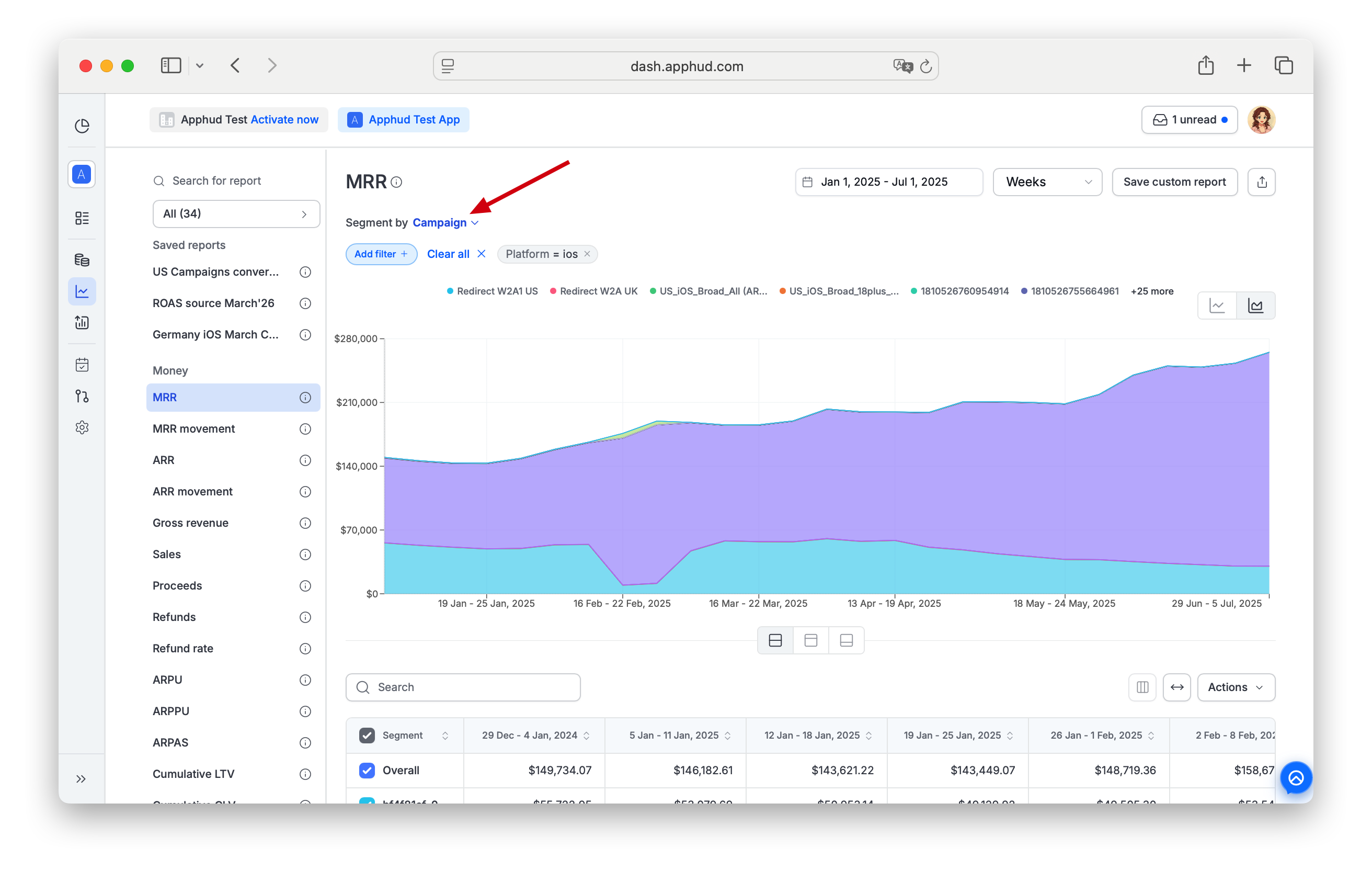Click info icon next to MRR title
The image size is (1372, 882).
coord(397,182)
